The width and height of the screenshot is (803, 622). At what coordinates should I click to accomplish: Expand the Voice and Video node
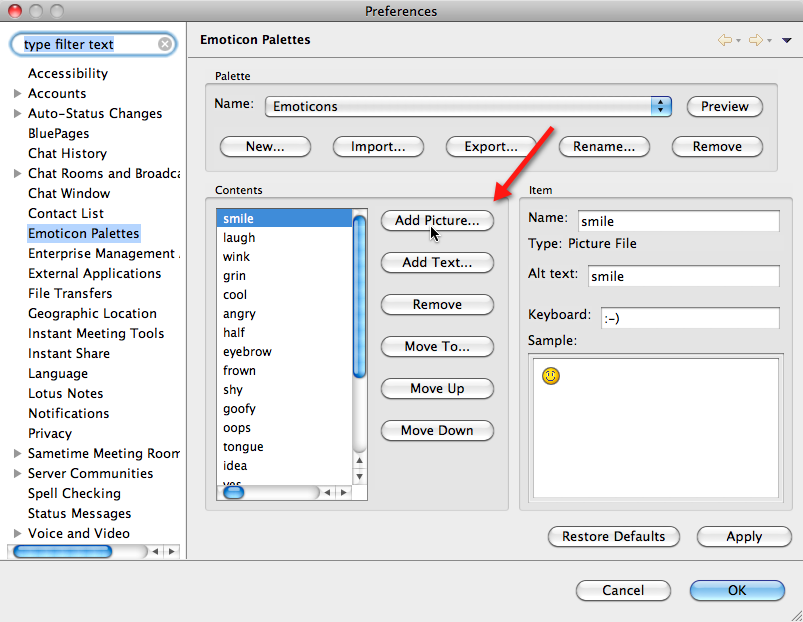tap(17, 533)
